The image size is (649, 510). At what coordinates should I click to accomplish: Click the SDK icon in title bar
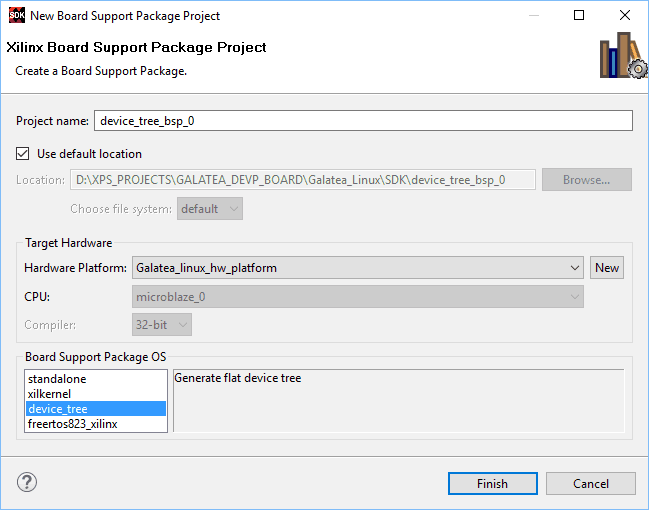(16, 16)
